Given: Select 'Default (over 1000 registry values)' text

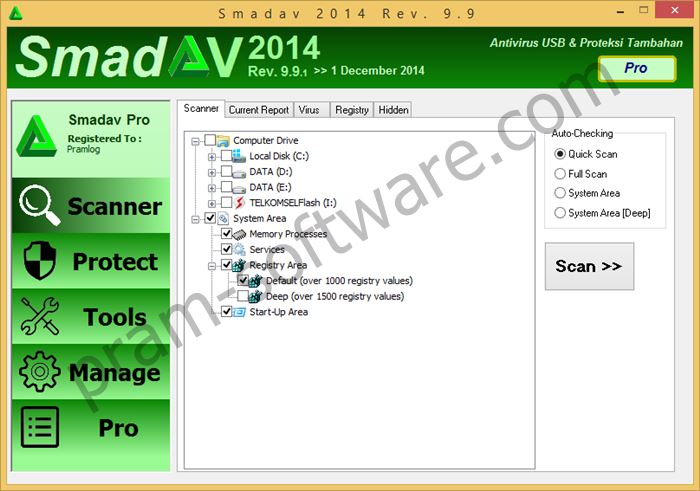Looking at the screenshot, I should tap(339, 281).
